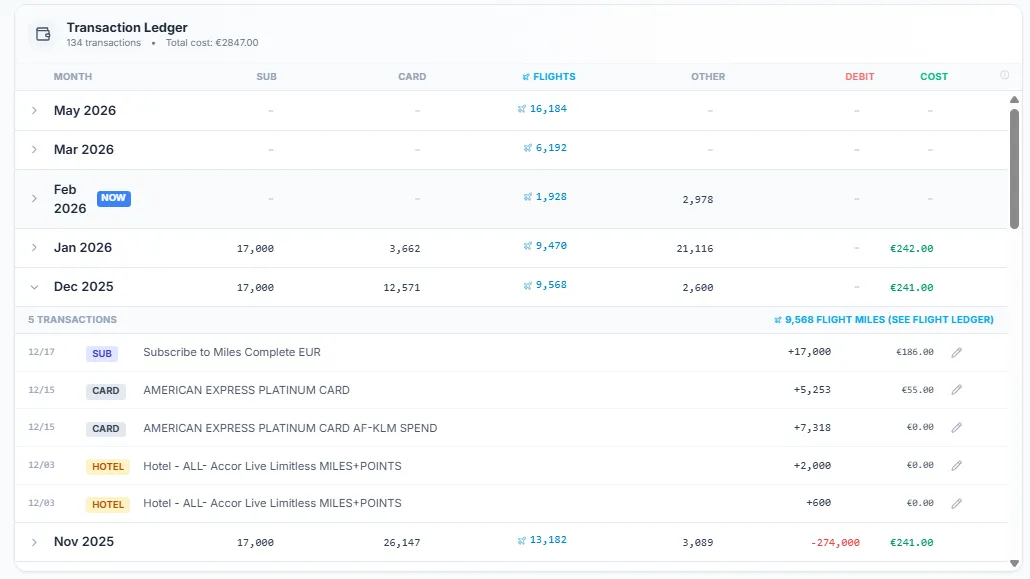Click the scrollbar up arrow
Image resolution: width=1030 pixels, height=579 pixels.
1015,99
